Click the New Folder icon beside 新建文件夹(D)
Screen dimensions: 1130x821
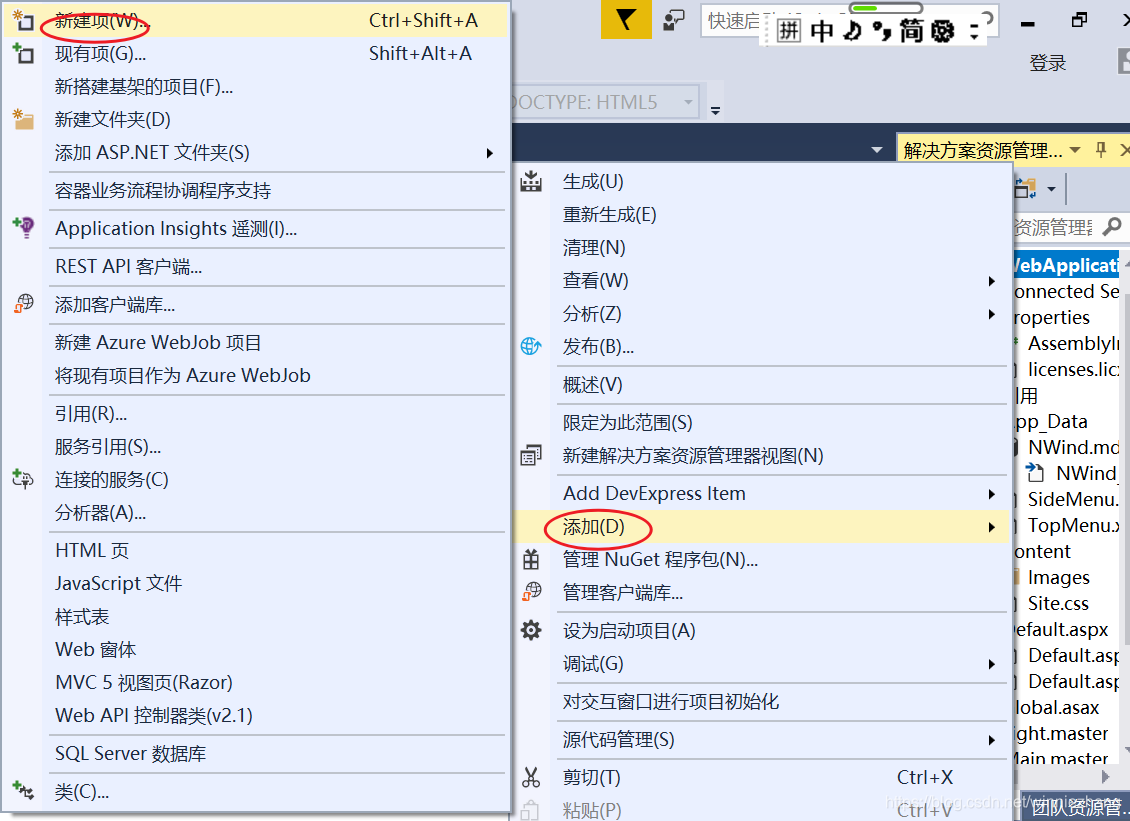23,119
